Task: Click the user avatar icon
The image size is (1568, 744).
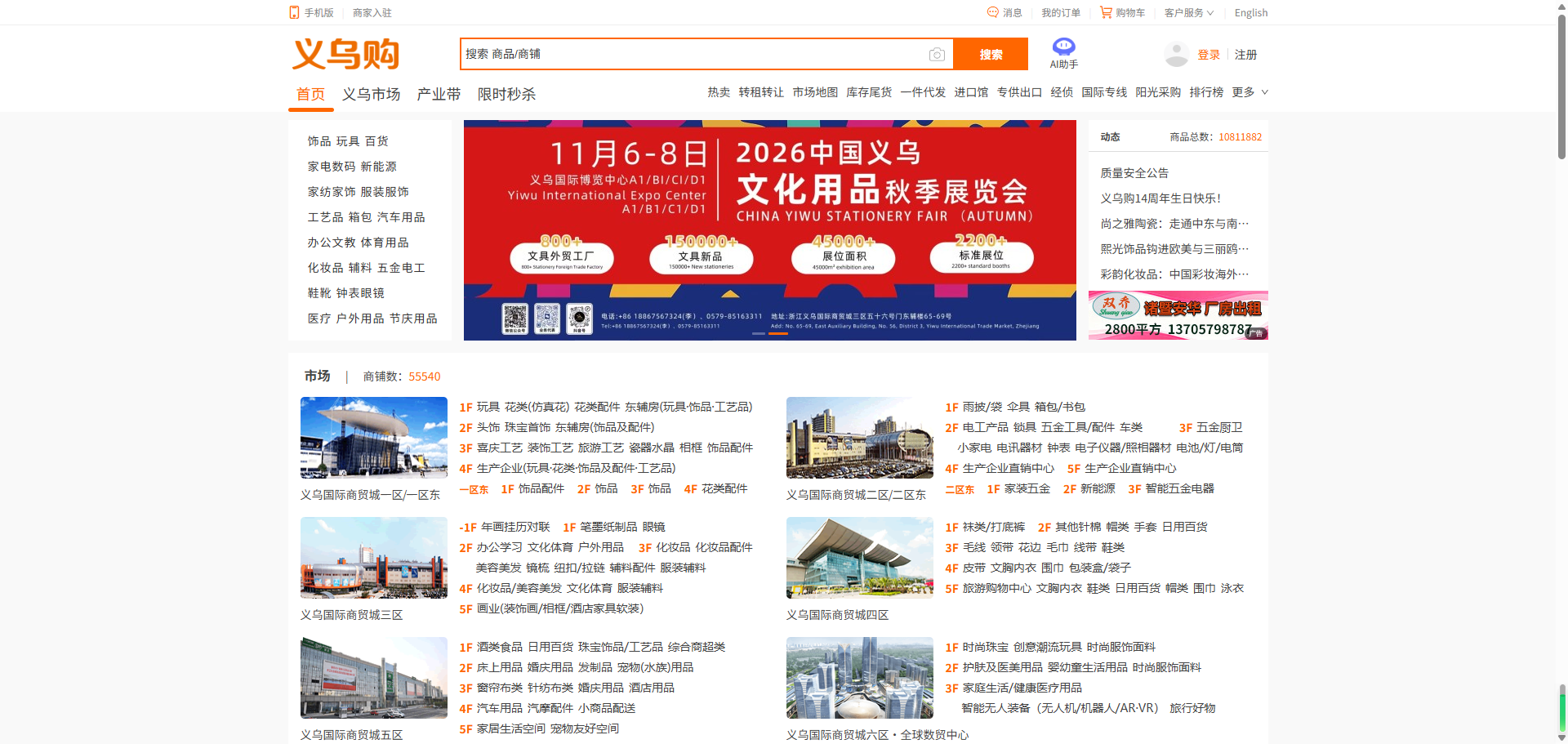Action: click(x=1176, y=55)
